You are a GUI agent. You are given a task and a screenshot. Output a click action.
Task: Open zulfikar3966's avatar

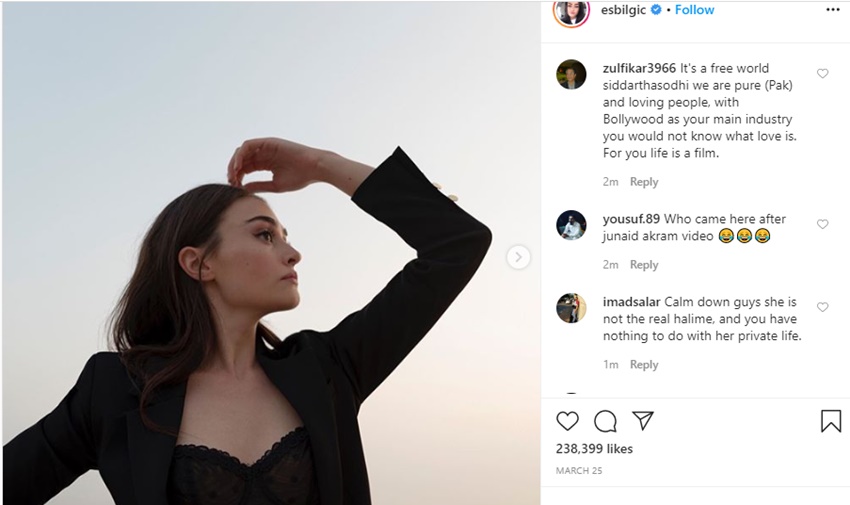571,75
